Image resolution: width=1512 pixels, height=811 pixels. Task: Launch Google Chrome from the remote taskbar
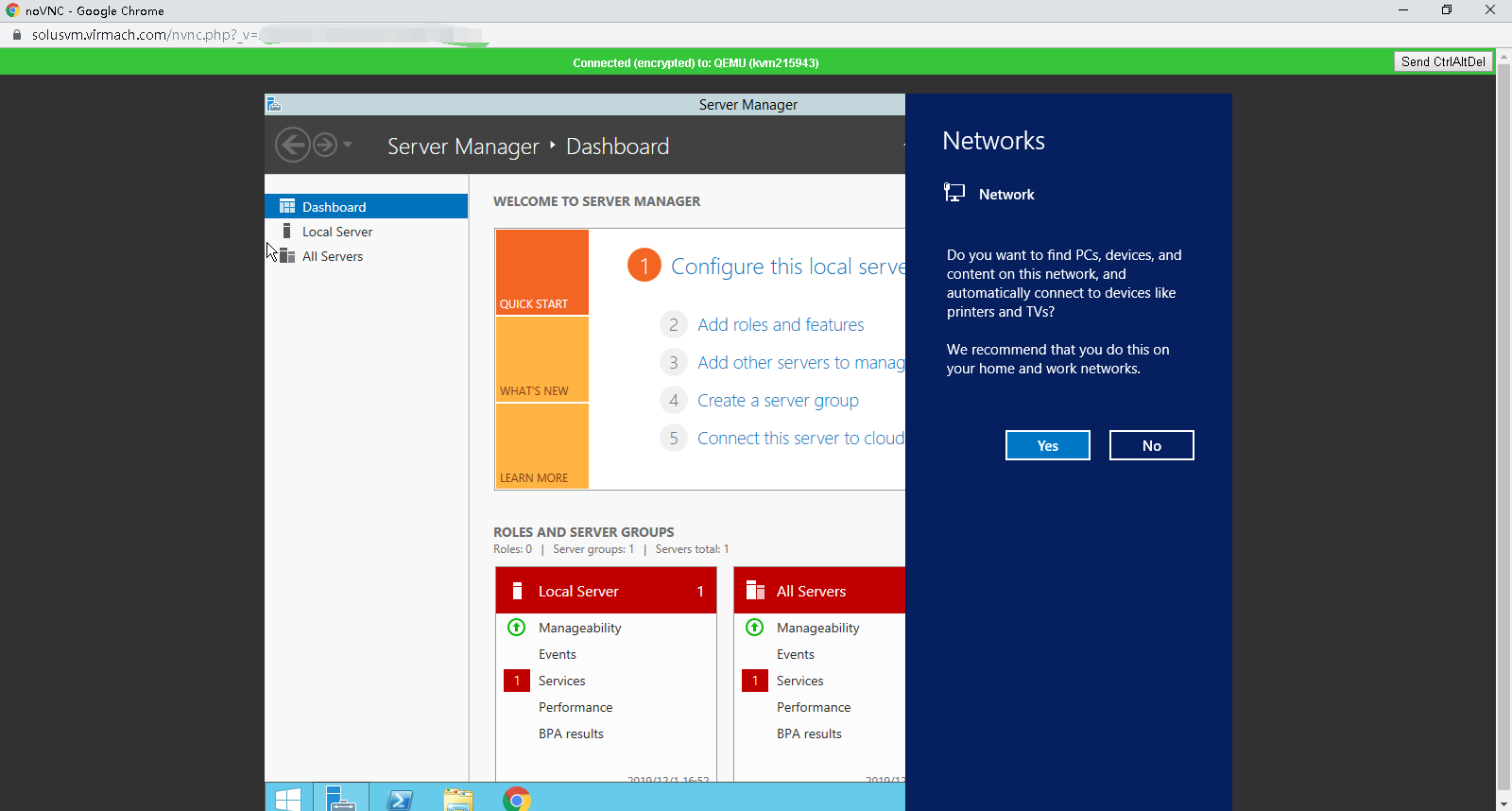[x=517, y=800]
